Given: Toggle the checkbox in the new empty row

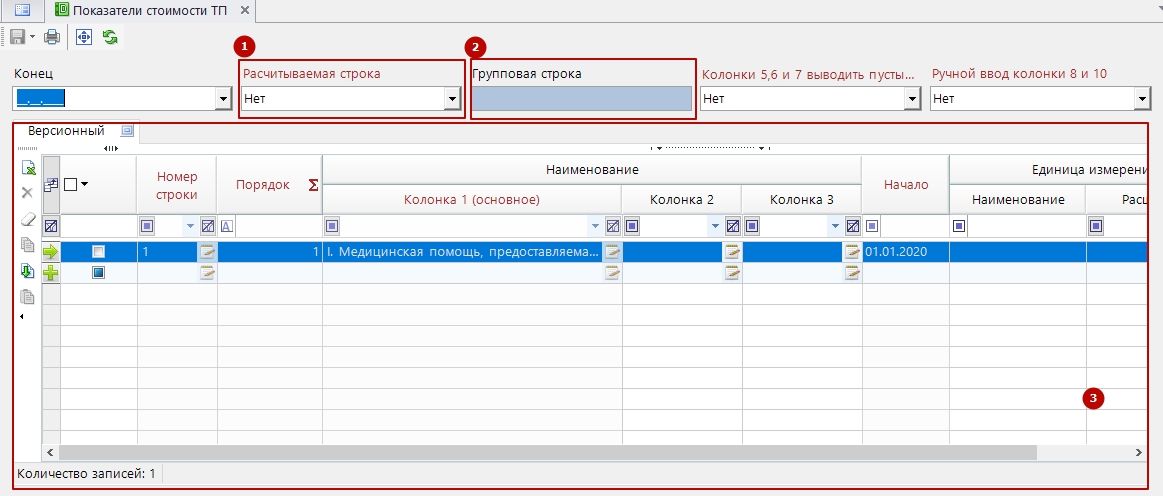Looking at the screenshot, I should [98, 272].
